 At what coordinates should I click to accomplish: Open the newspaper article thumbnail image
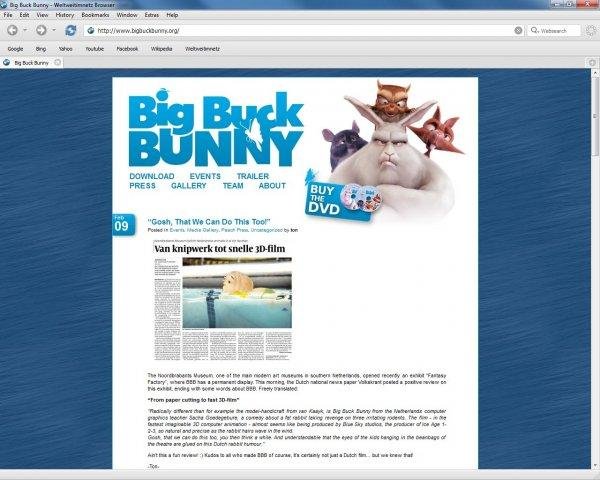tap(223, 300)
